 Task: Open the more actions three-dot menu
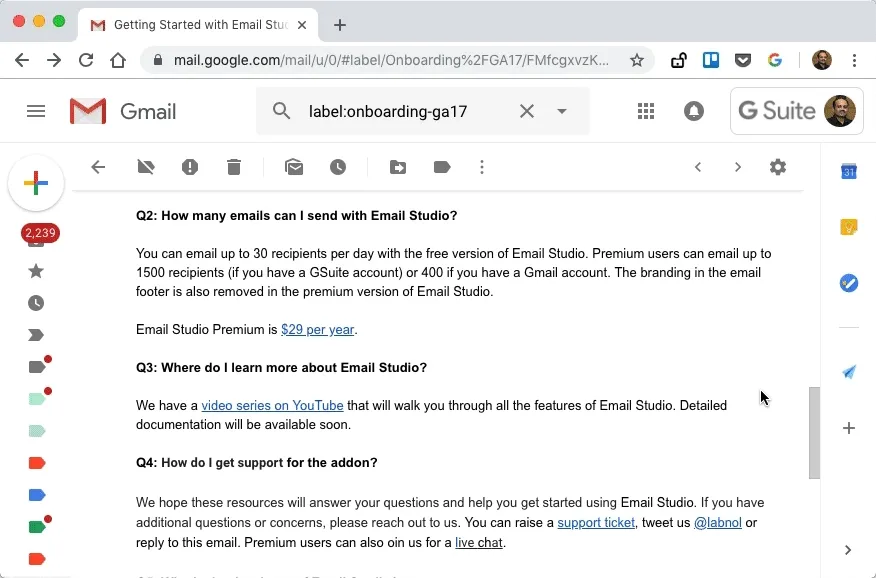[x=482, y=167]
